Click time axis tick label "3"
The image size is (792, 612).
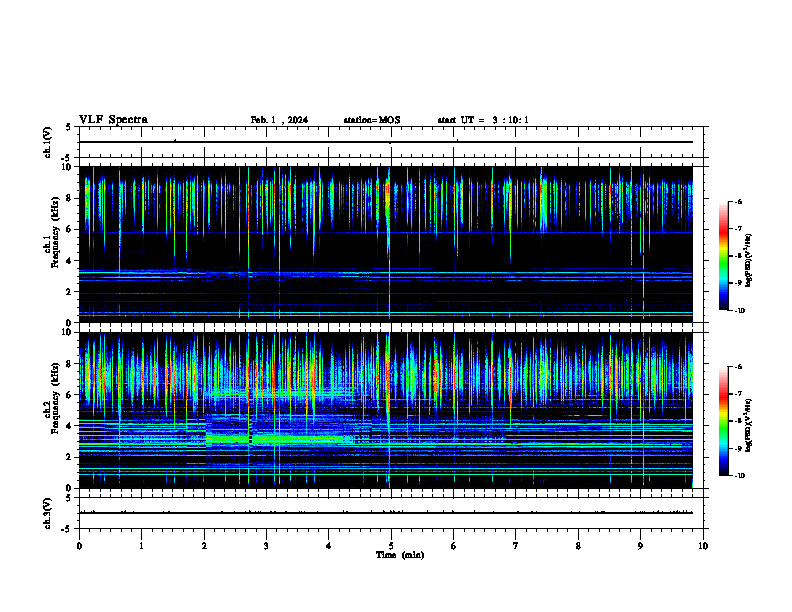point(266,546)
